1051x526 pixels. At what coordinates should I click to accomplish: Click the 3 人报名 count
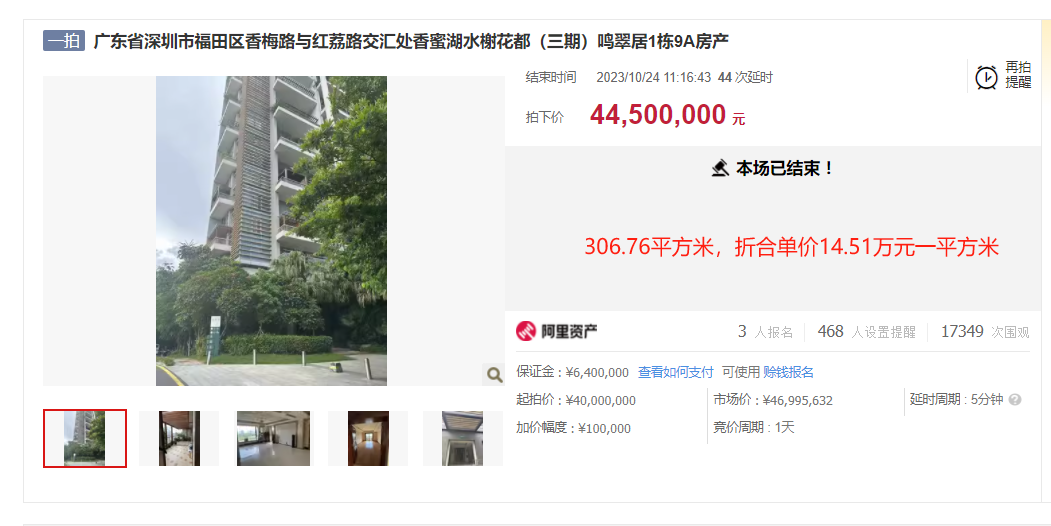coord(765,332)
